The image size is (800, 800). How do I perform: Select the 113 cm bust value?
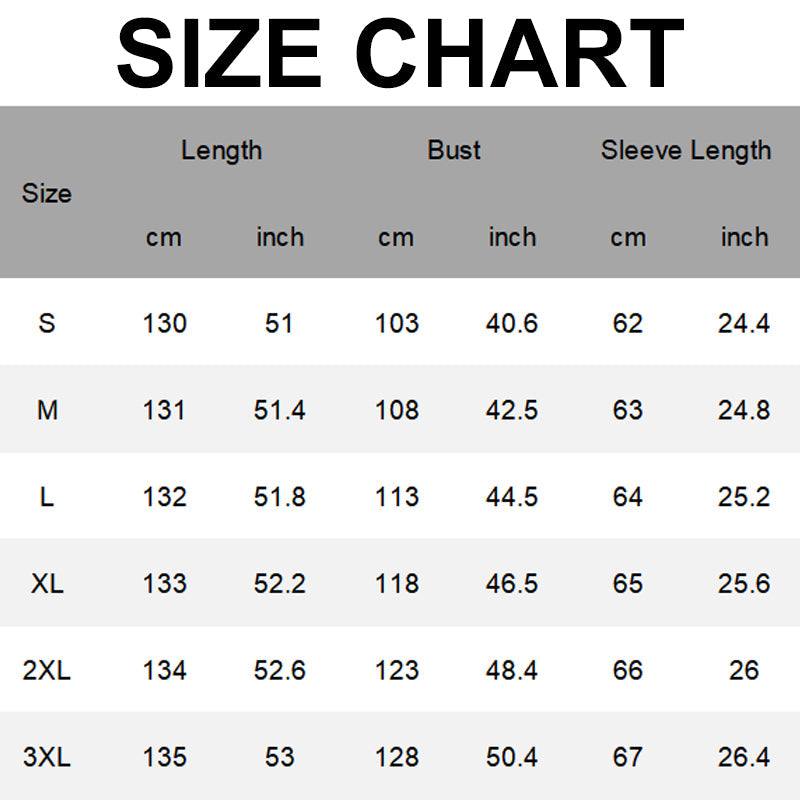pos(396,497)
